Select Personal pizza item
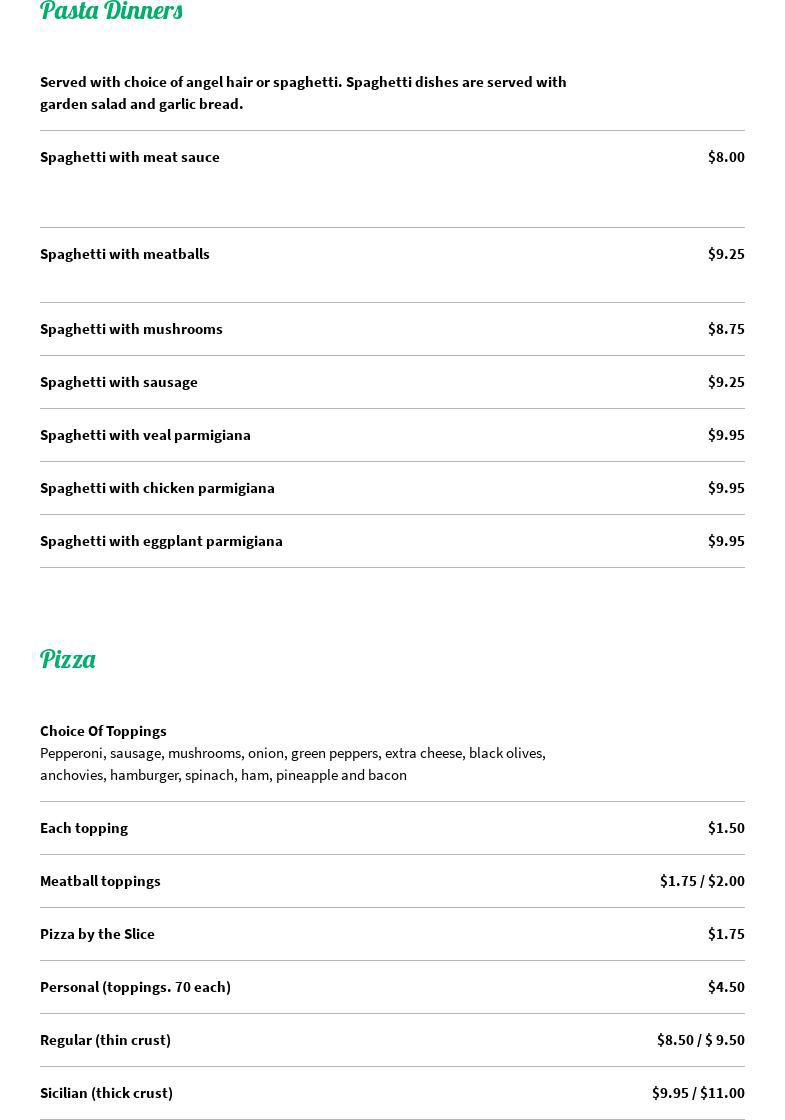Image resolution: width=785 pixels, height=1120 pixels. point(135,987)
